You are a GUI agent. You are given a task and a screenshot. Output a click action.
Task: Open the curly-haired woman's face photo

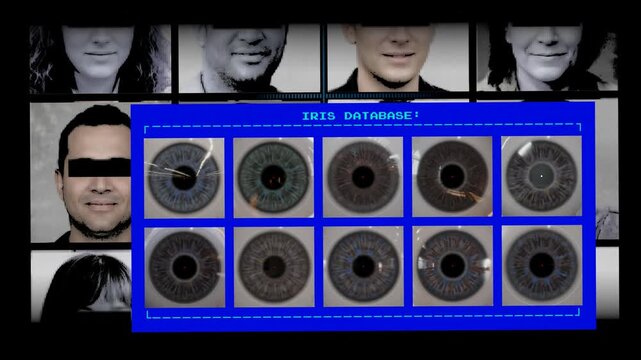(x=100, y=59)
